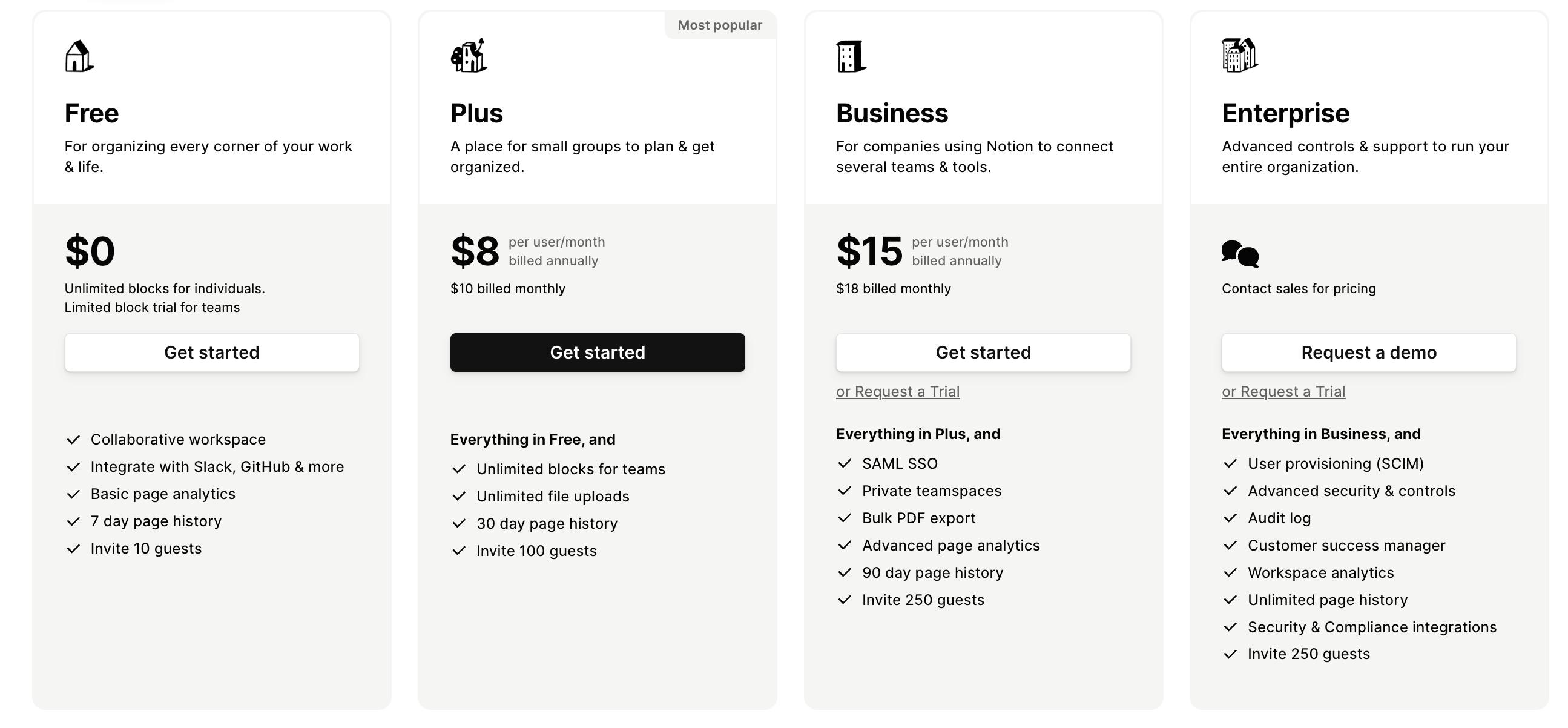
Task: Click the checkmark beside Collaborative workspace
Action: tap(73, 440)
